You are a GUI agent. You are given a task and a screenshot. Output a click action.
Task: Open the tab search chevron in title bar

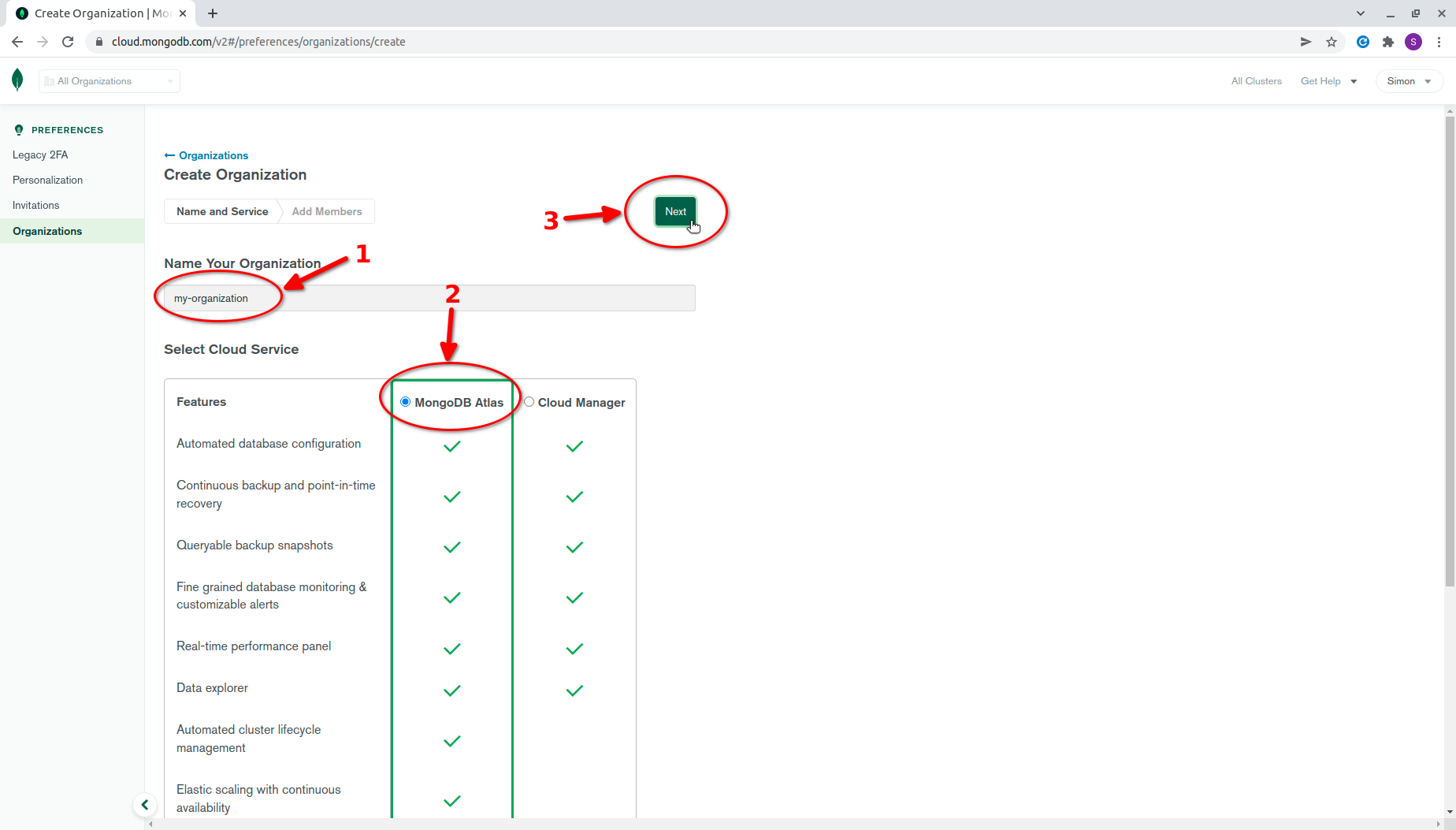(x=1361, y=13)
